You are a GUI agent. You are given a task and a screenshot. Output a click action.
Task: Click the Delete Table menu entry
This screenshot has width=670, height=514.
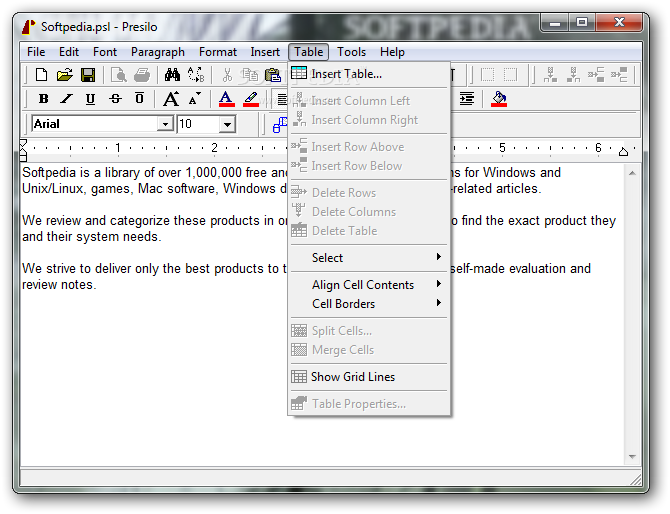point(369,231)
